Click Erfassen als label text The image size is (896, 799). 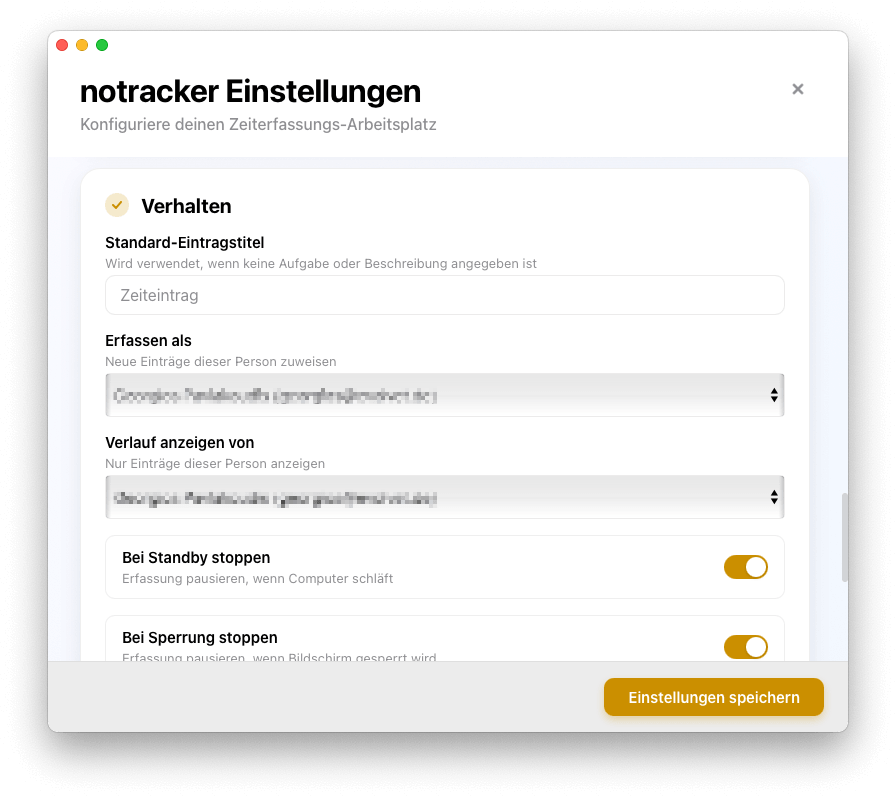[148, 341]
